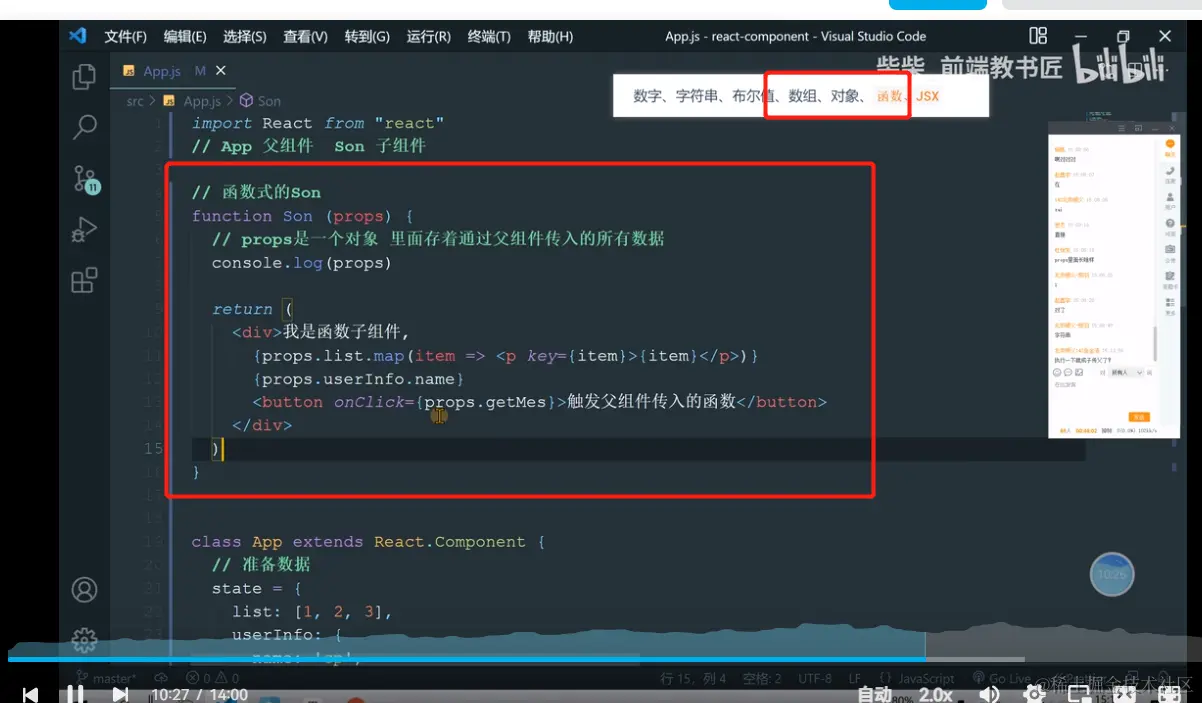Viewport: 1202px width, 703px height.
Task: Mute the video volume icon
Action: pos(989,694)
